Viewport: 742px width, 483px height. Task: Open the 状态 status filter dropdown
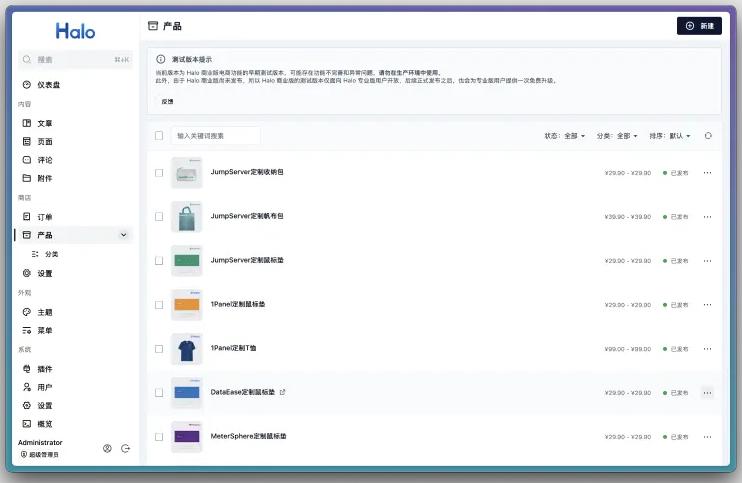click(565, 136)
